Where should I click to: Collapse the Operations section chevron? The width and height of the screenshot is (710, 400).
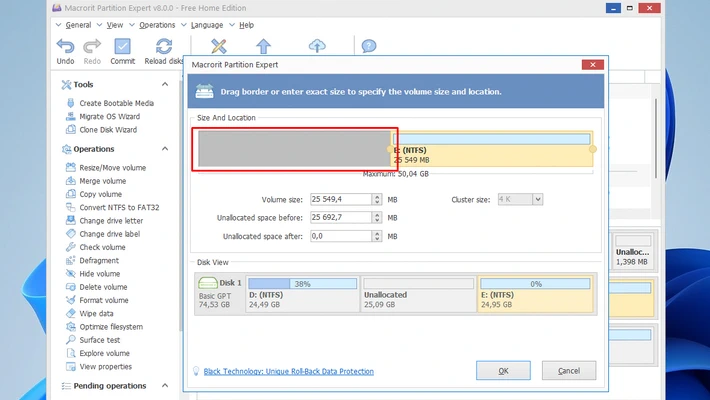point(165,149)
